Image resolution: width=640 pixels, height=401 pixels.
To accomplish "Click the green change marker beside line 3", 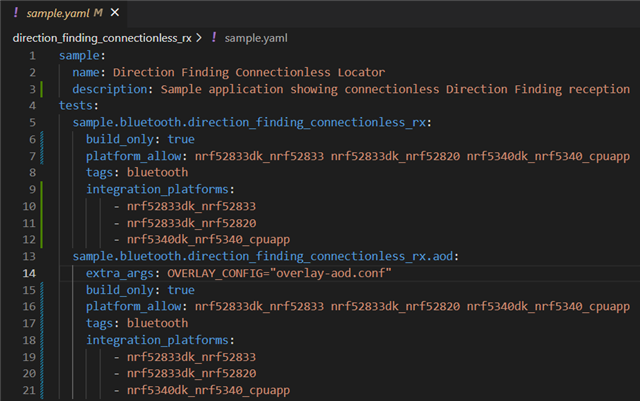I will [x=41, y=89].
